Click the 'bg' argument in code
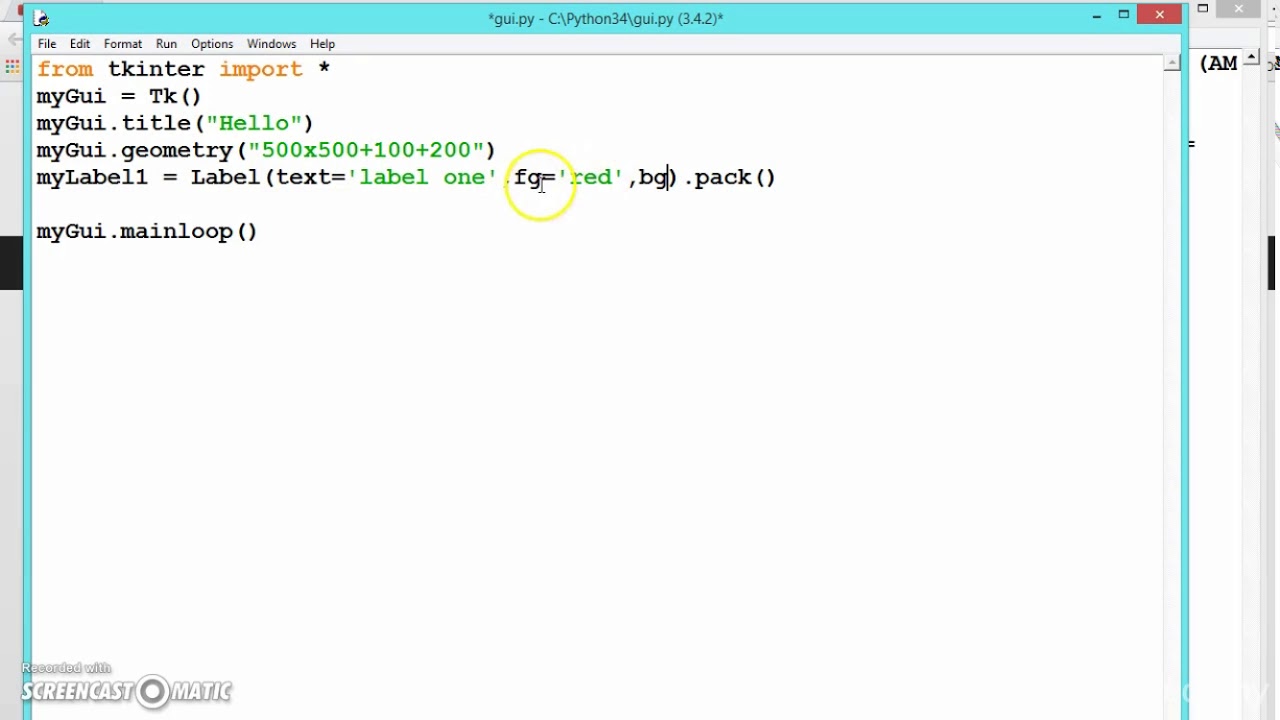 point(652,177)
